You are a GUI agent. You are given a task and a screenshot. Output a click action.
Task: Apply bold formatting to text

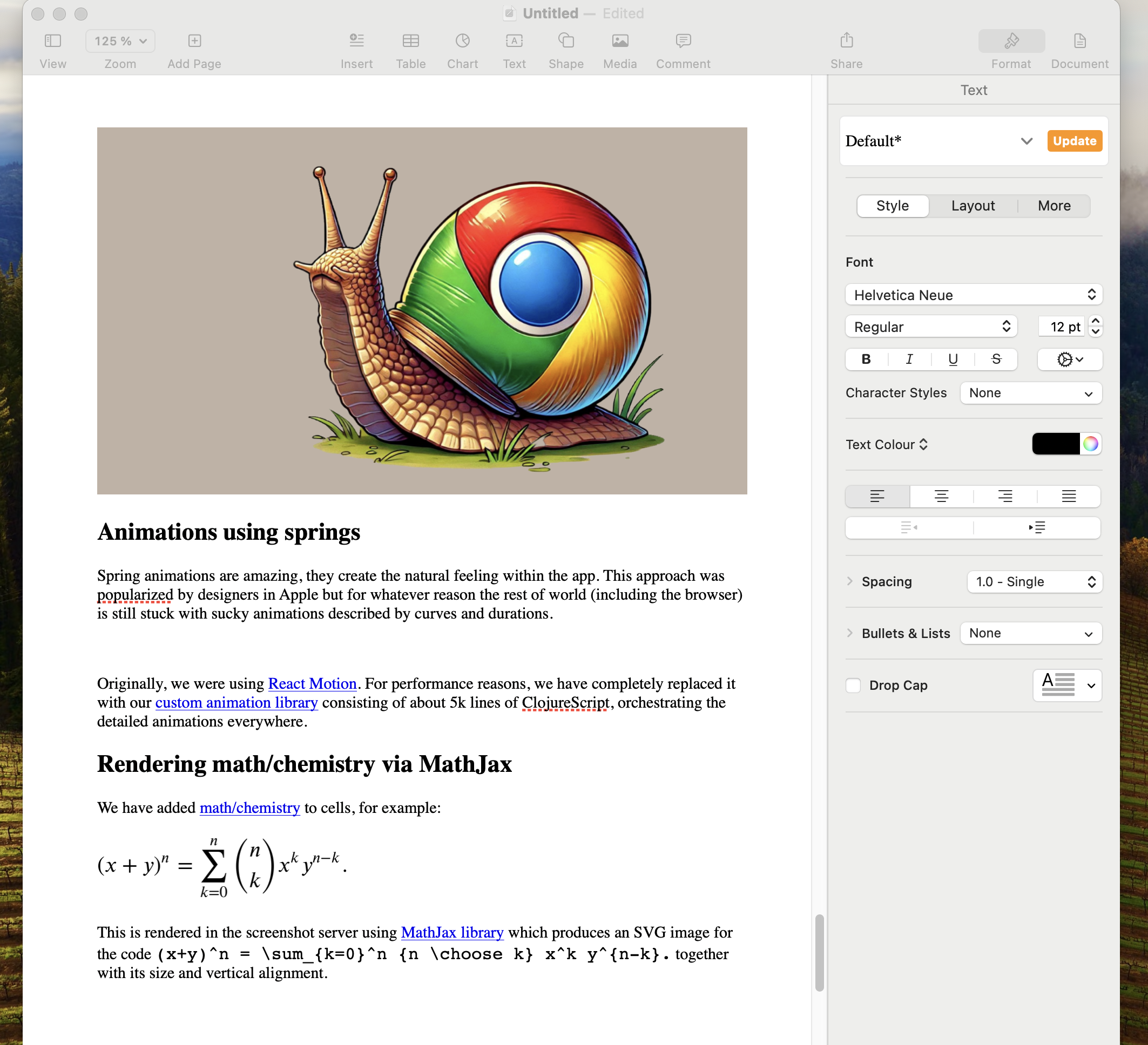pyautogui.click(x=866, y=359)
